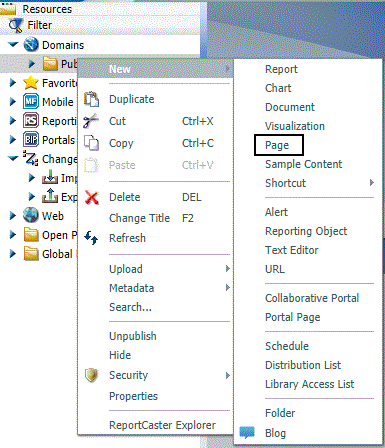Viewport: 385px width, 448px height.
Task: Create a new Alert
Action: click(276, 212)
